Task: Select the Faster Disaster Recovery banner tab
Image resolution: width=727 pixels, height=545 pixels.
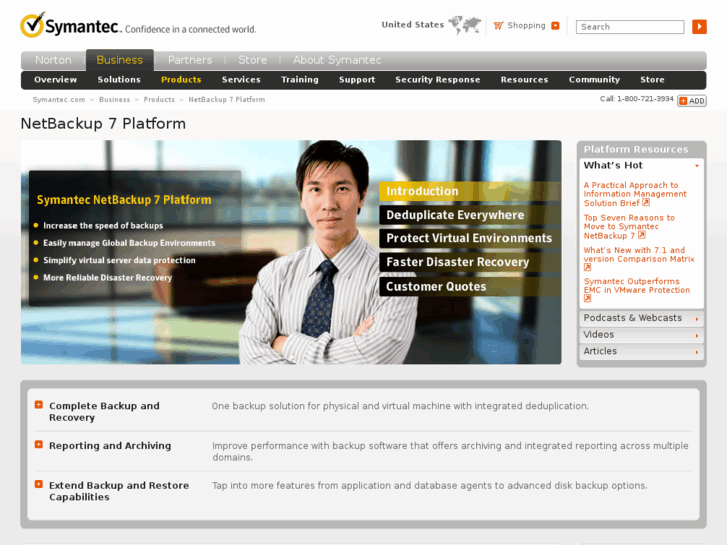Action: tap(470, 262)
